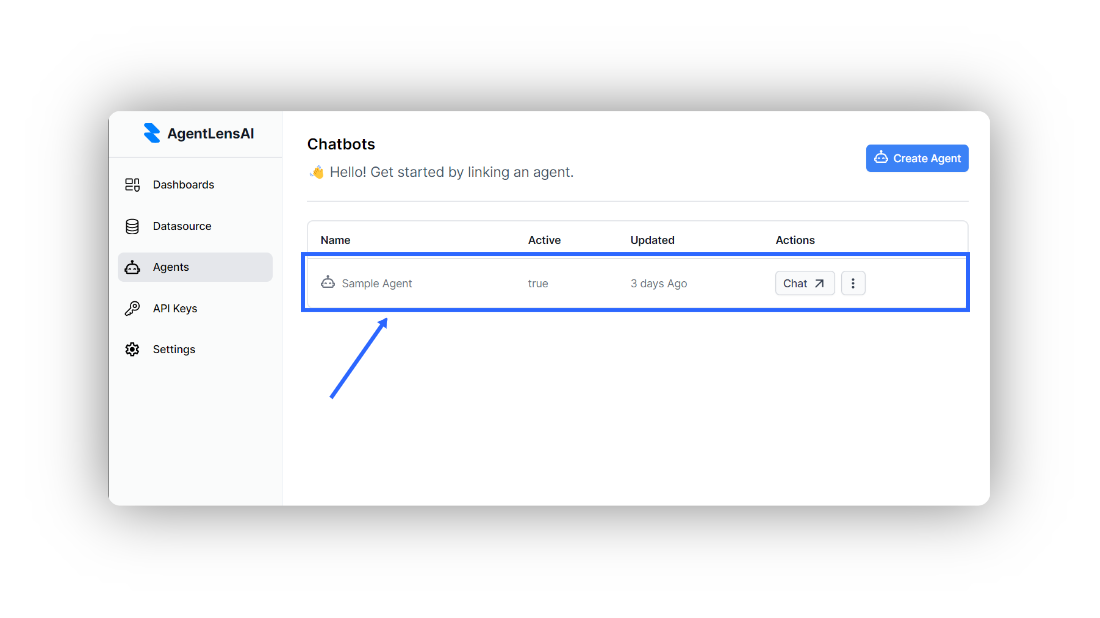
Task: Click the Datasource database icon
Action: (x=132, y=226)
